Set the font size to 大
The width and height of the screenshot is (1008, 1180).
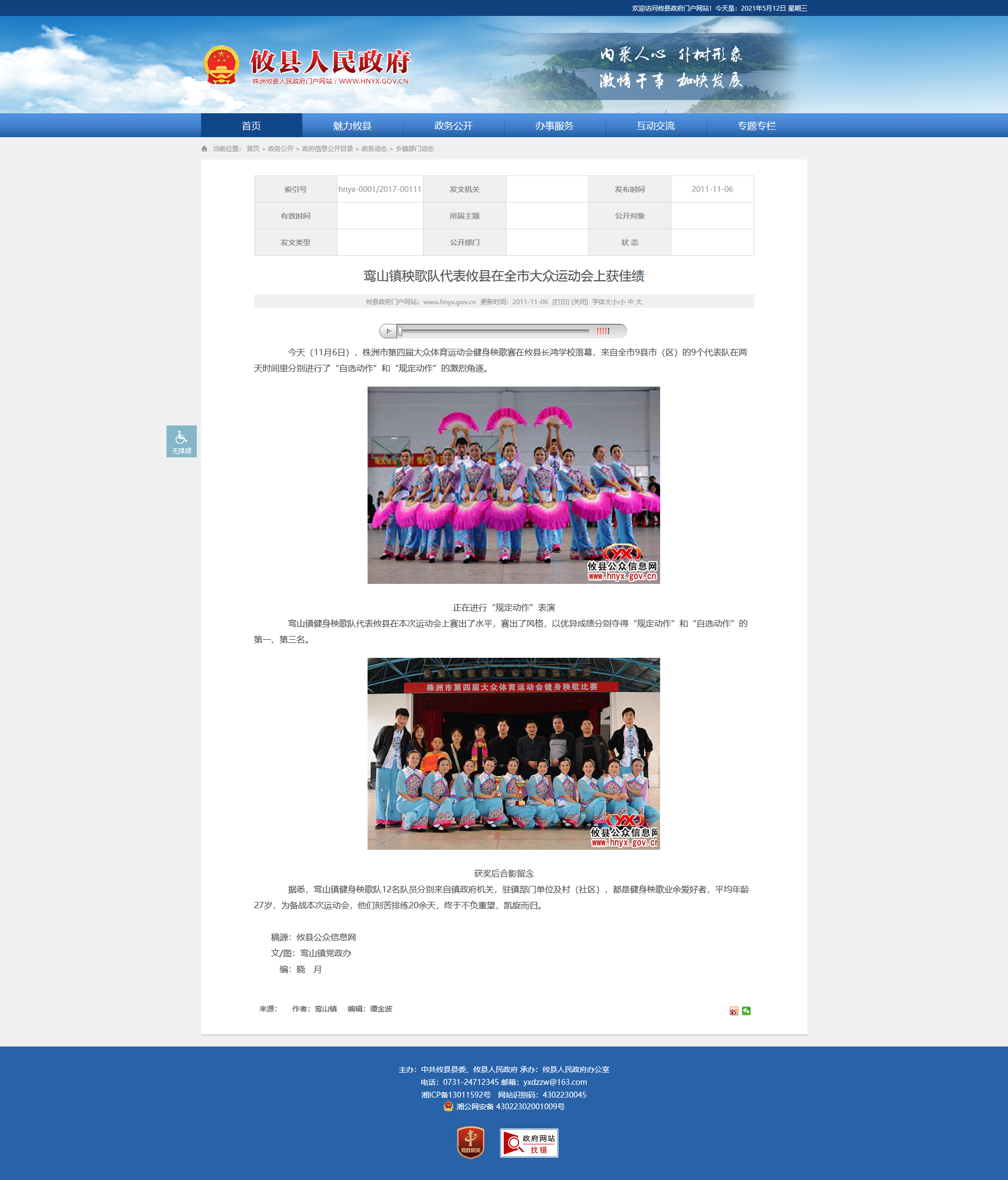tap(639, 302)
